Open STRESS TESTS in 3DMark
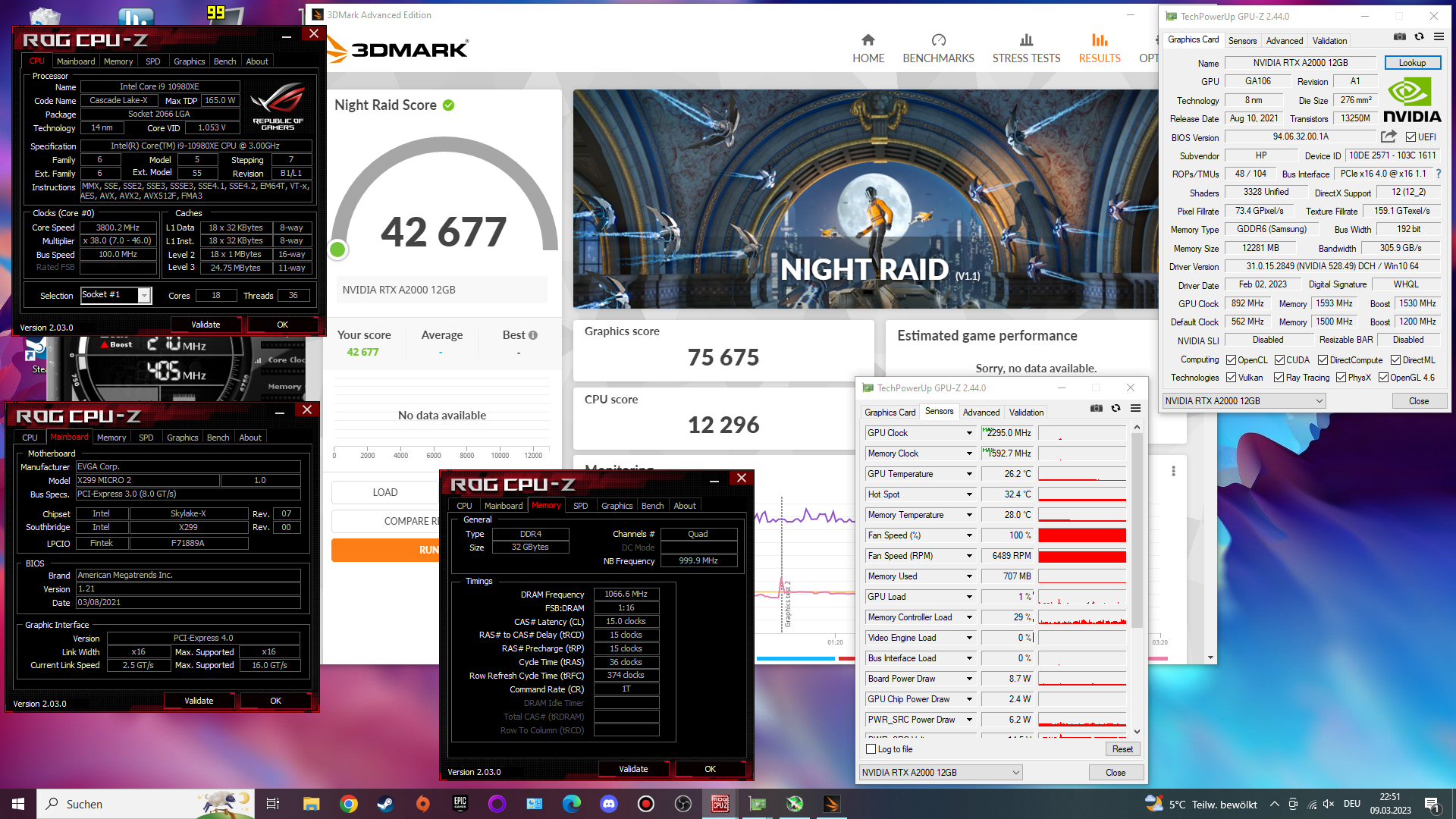Image resolution: width=1456 pixels, height=819 pixels. 1026,49
